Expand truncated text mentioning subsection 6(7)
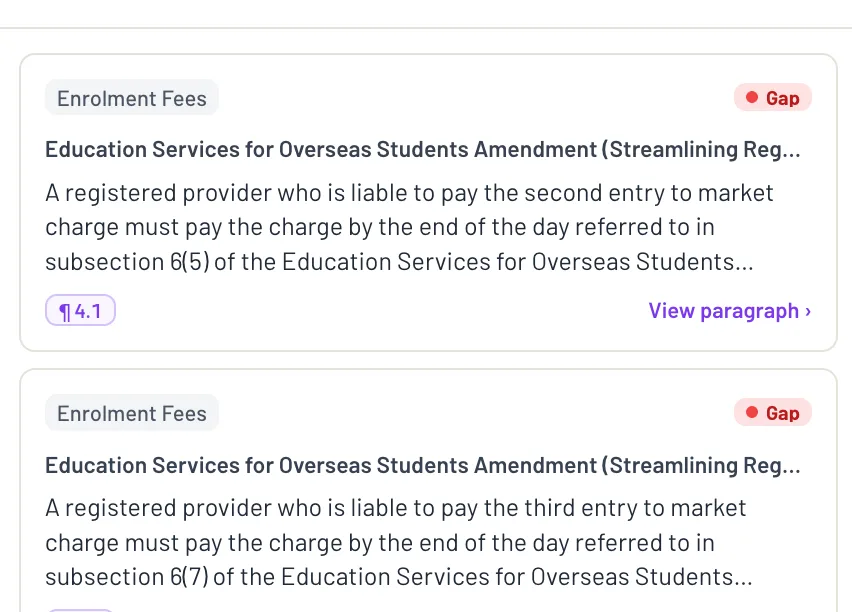852x612 pixels. (399, 577)
